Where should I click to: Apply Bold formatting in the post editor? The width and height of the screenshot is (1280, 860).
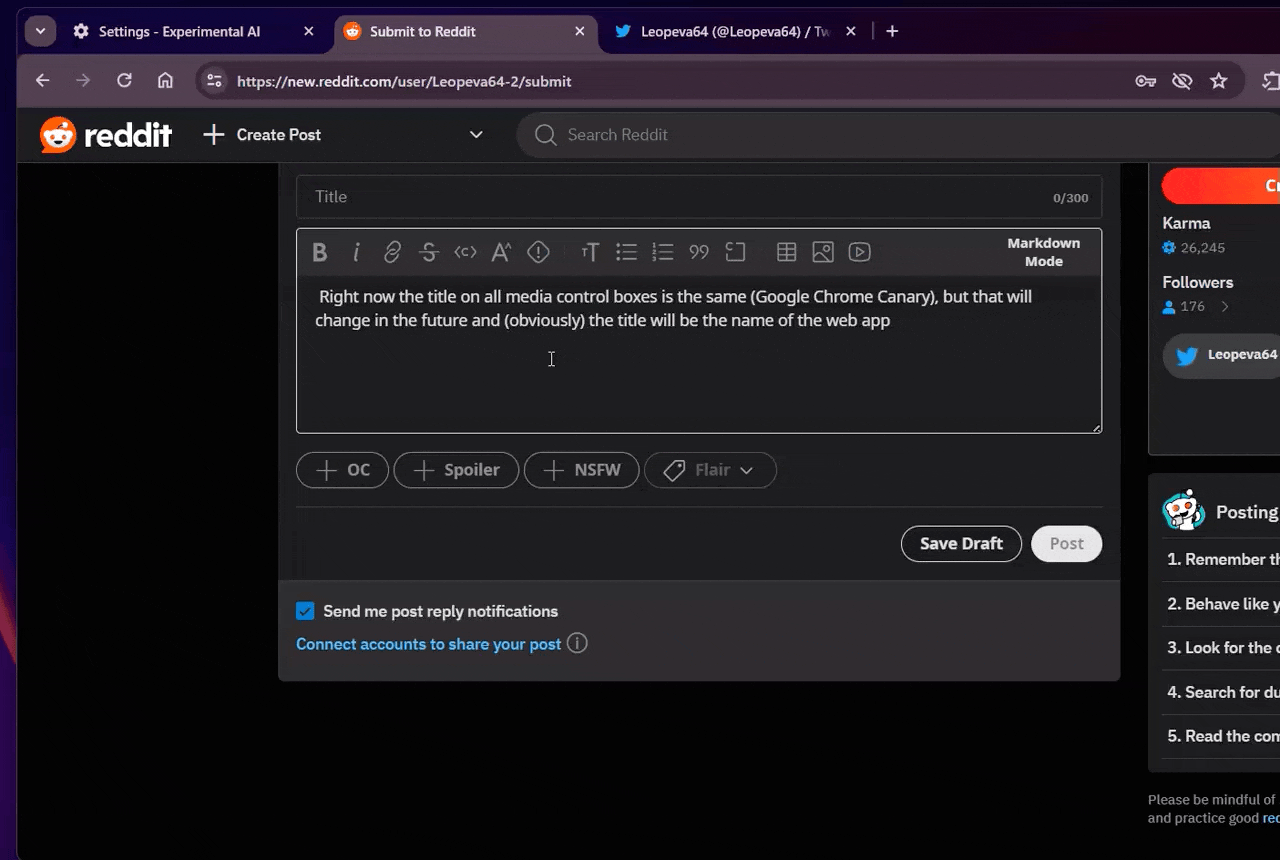click(319, 252)
